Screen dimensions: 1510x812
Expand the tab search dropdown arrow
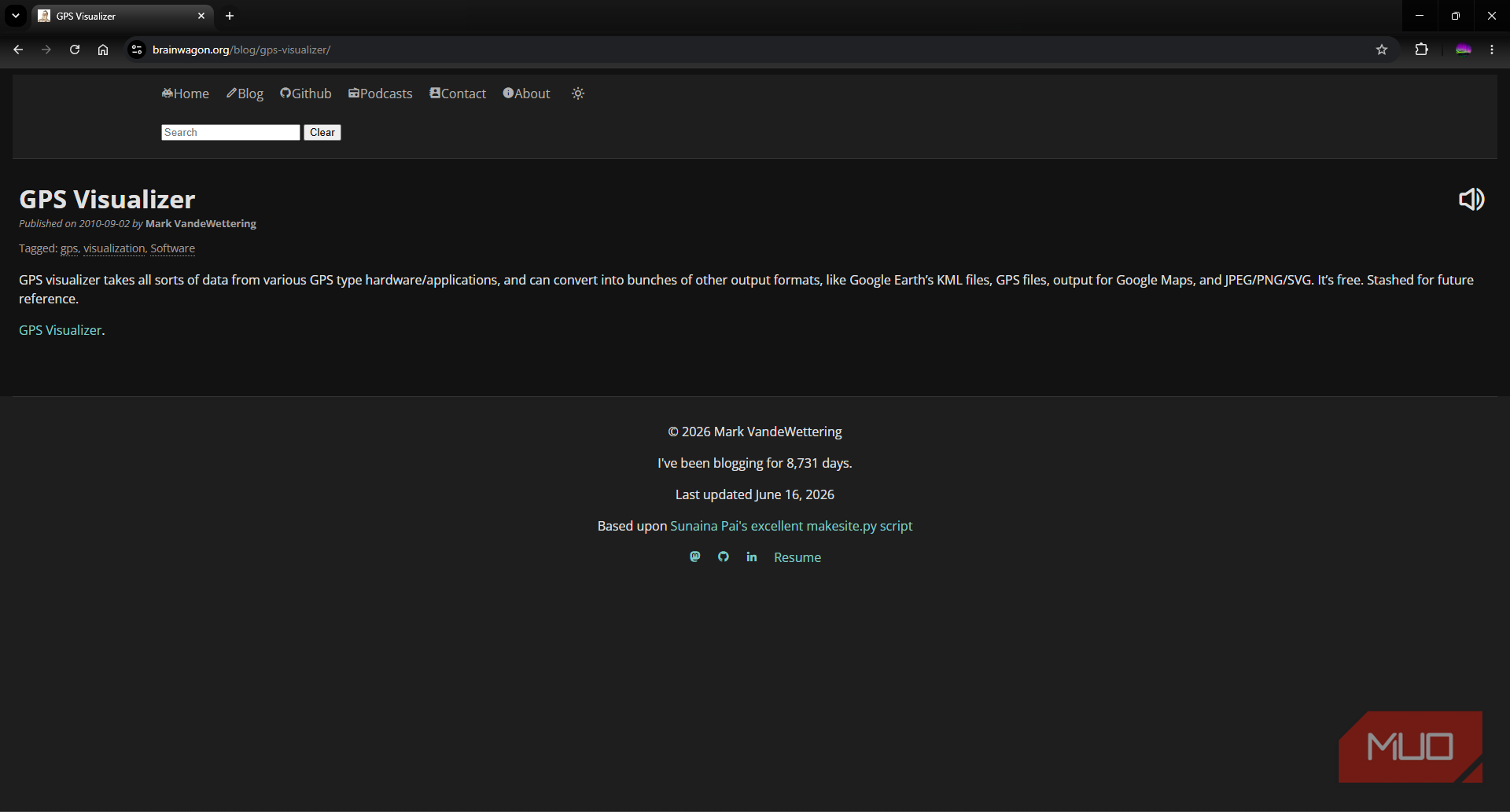[x=16, y=16]
